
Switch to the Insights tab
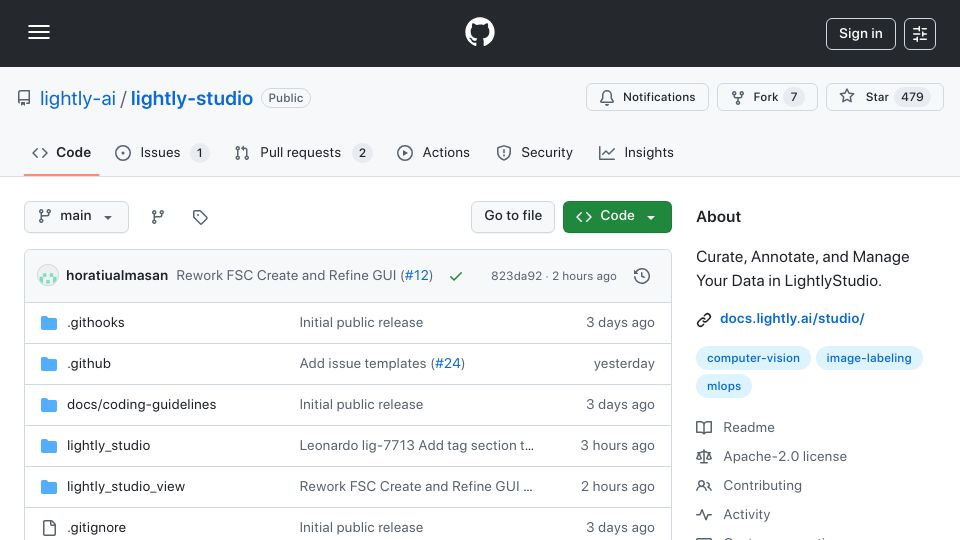(x=636, y=152)
